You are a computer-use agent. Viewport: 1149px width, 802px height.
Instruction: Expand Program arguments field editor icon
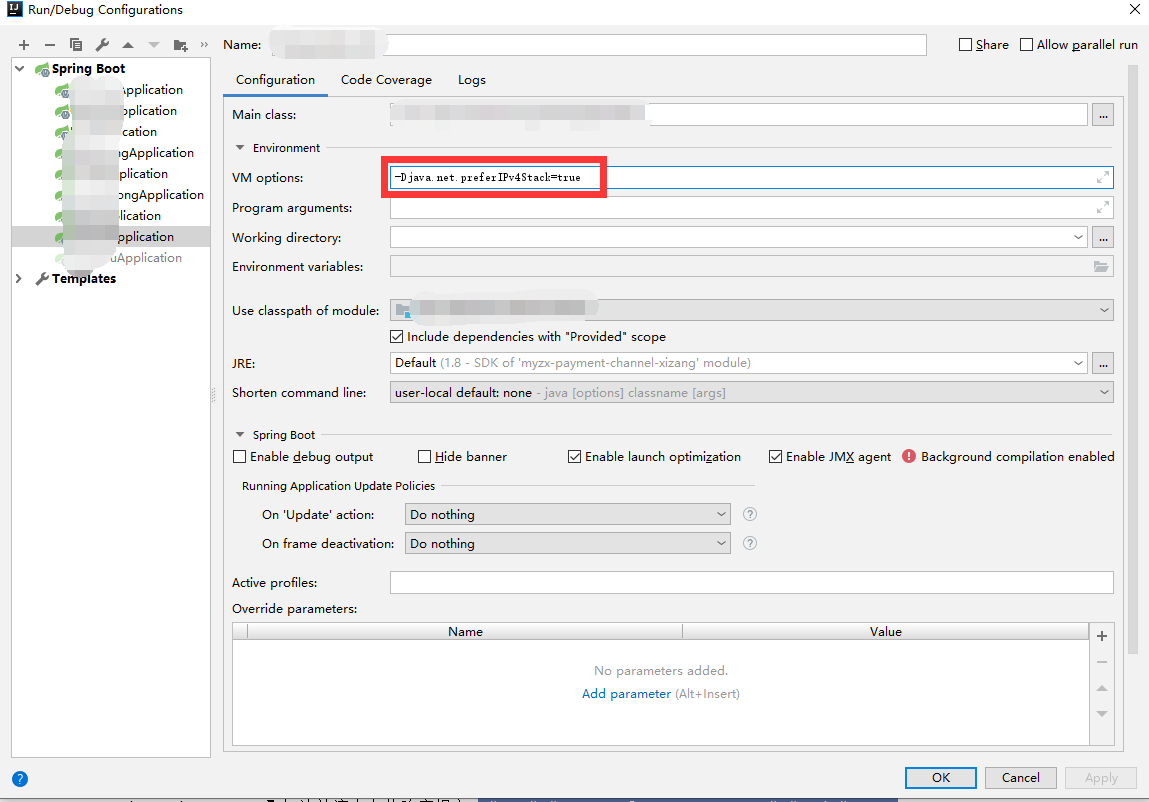[1102, 207]
